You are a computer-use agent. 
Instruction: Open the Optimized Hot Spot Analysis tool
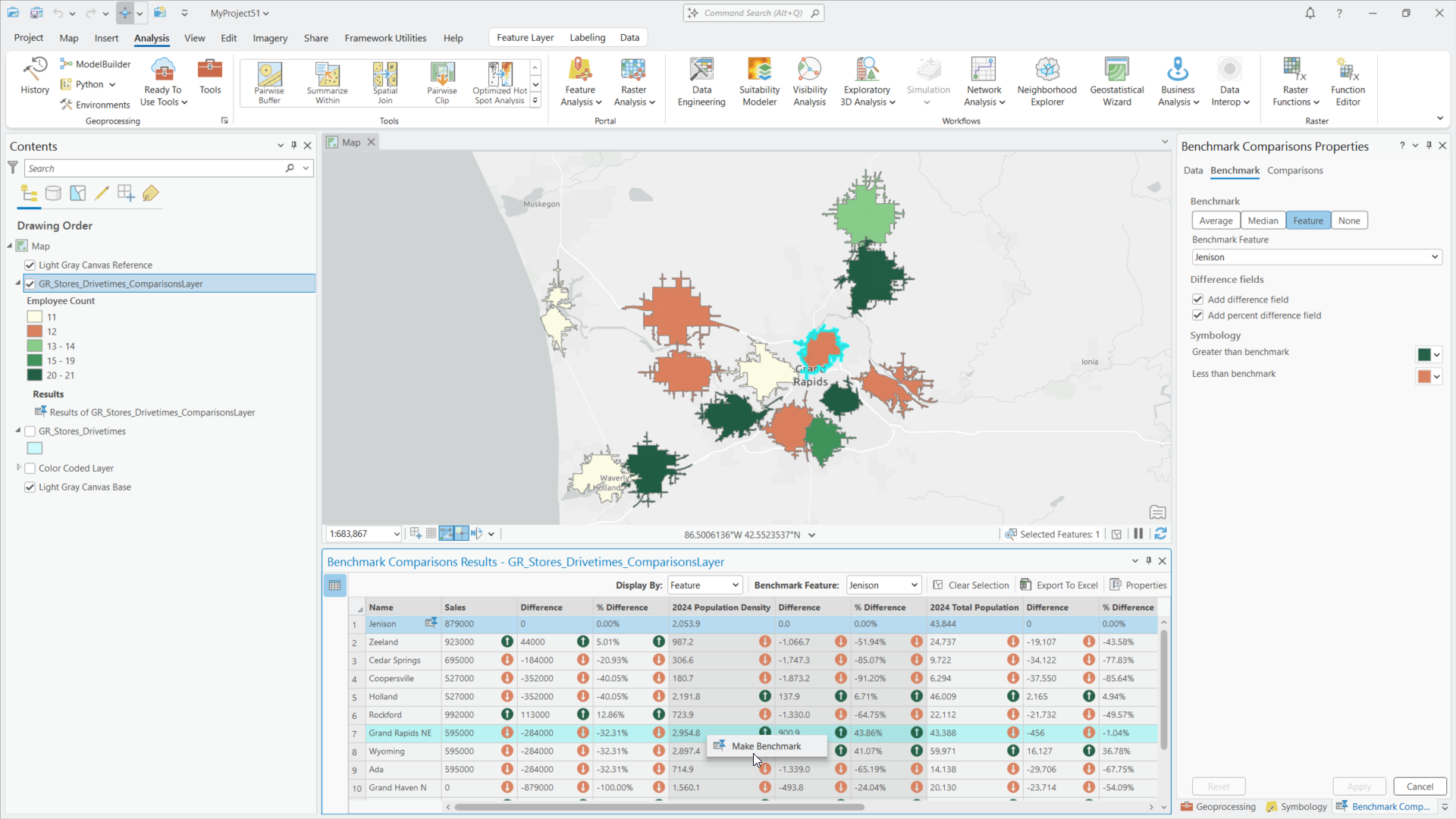coord(499,80)
